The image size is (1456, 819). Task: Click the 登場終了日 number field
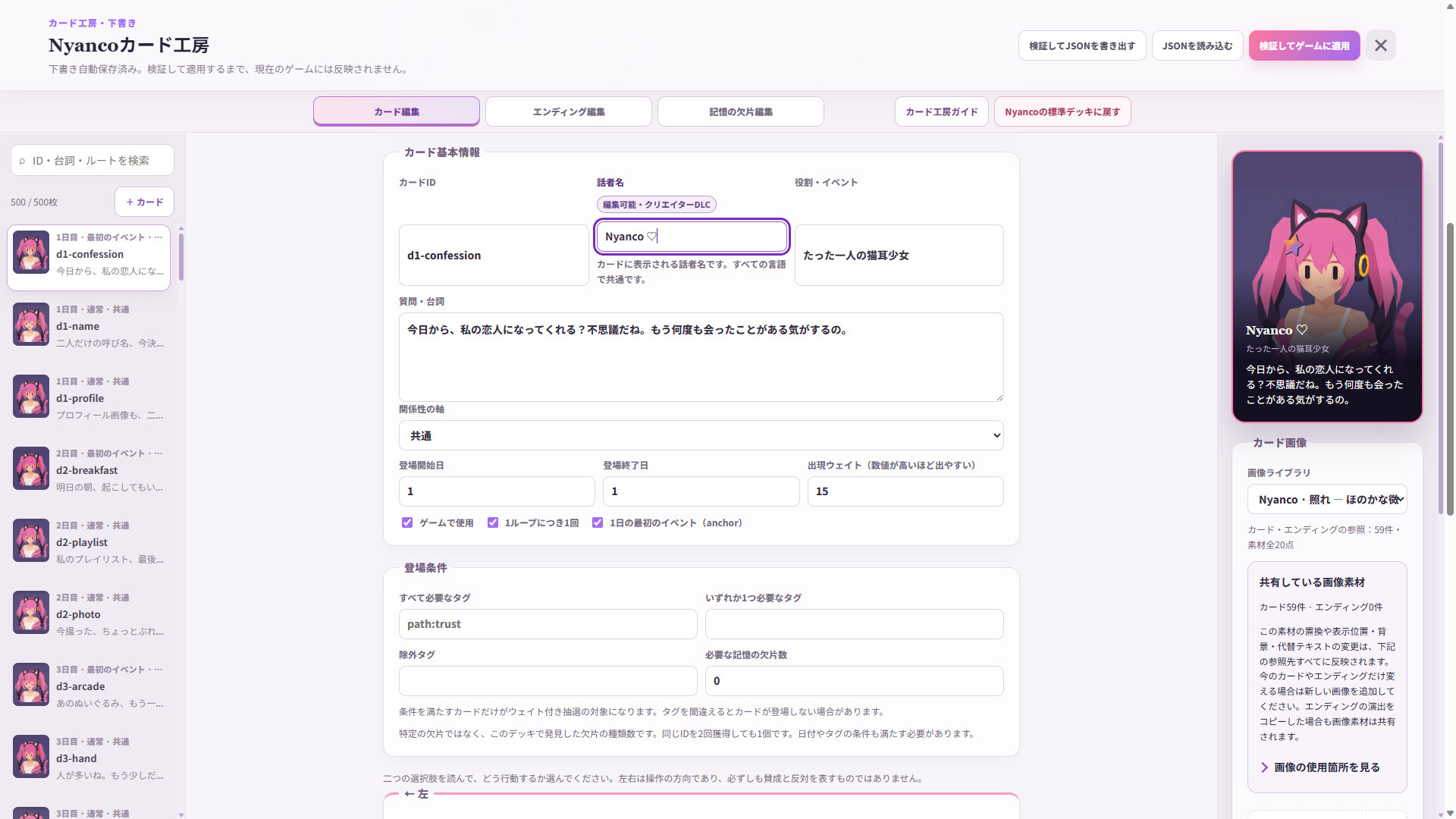tap(701, 491)
